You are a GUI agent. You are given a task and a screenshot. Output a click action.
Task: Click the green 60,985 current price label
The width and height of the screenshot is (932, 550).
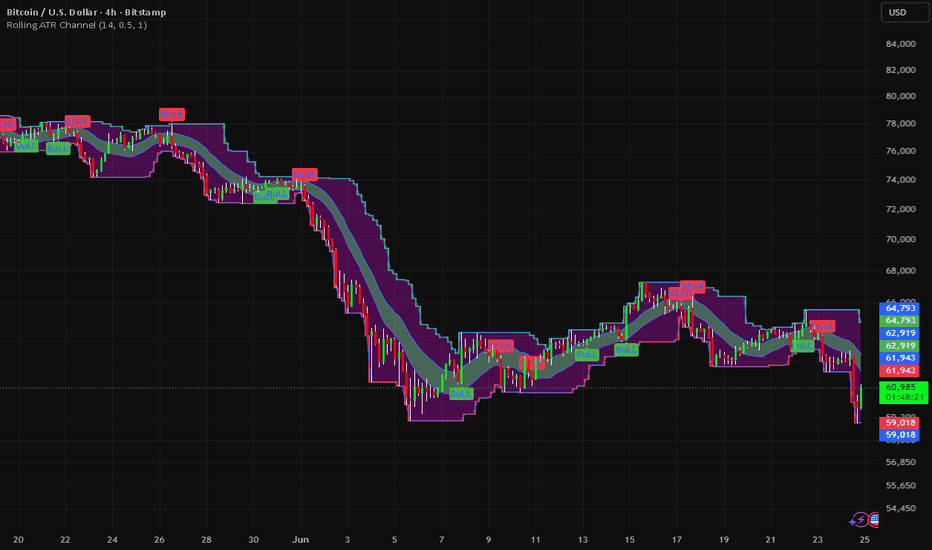click(x=903, y=392)
